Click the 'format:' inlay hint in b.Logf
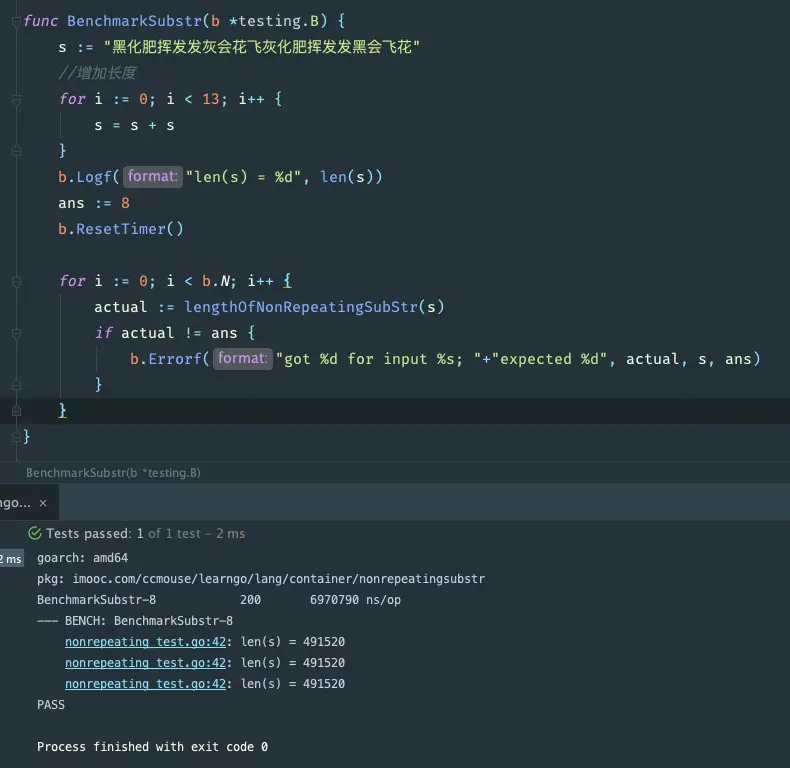790x768 pixels. (153, 176)
